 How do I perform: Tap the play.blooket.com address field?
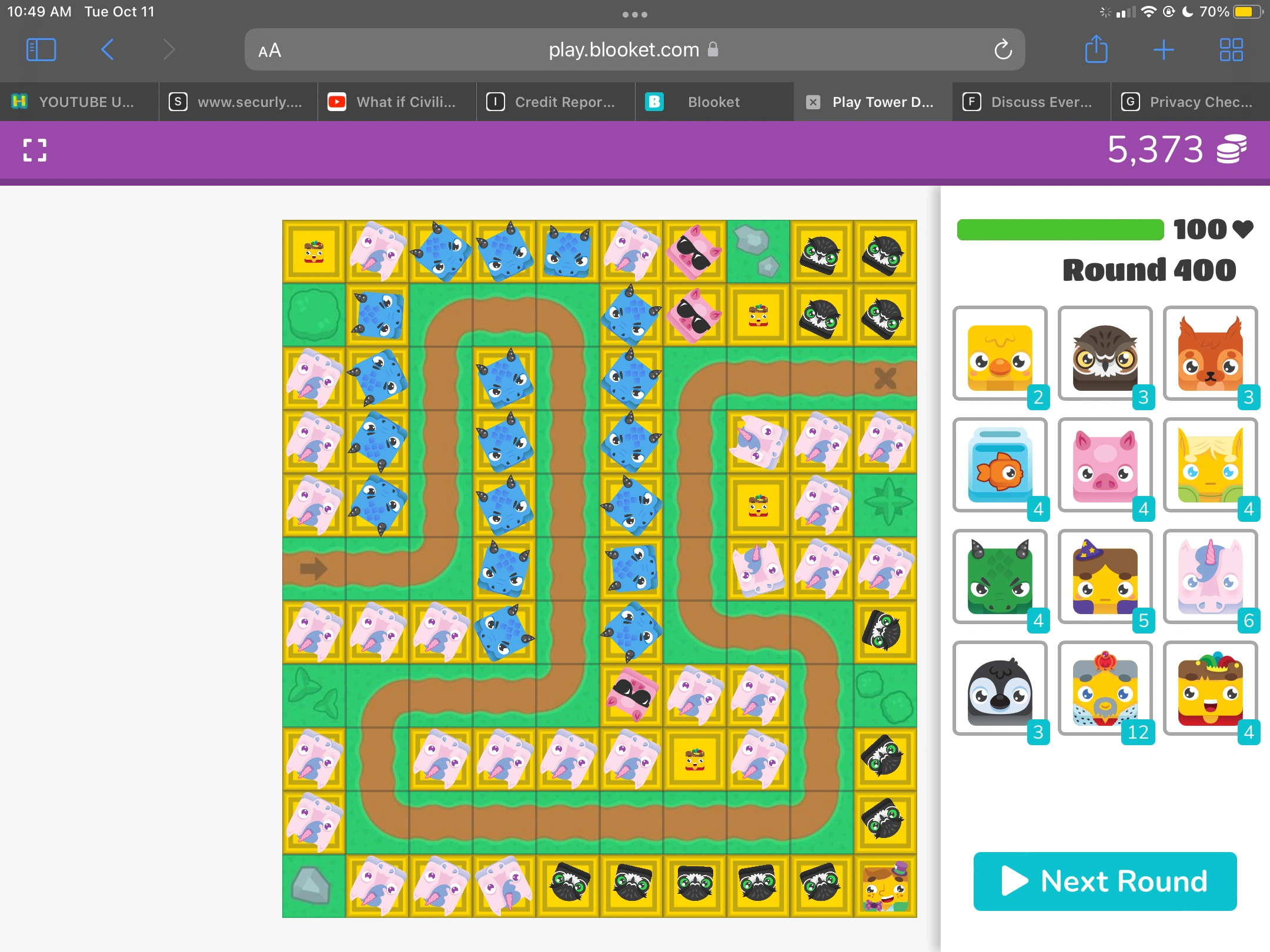[x=623, y=50]
